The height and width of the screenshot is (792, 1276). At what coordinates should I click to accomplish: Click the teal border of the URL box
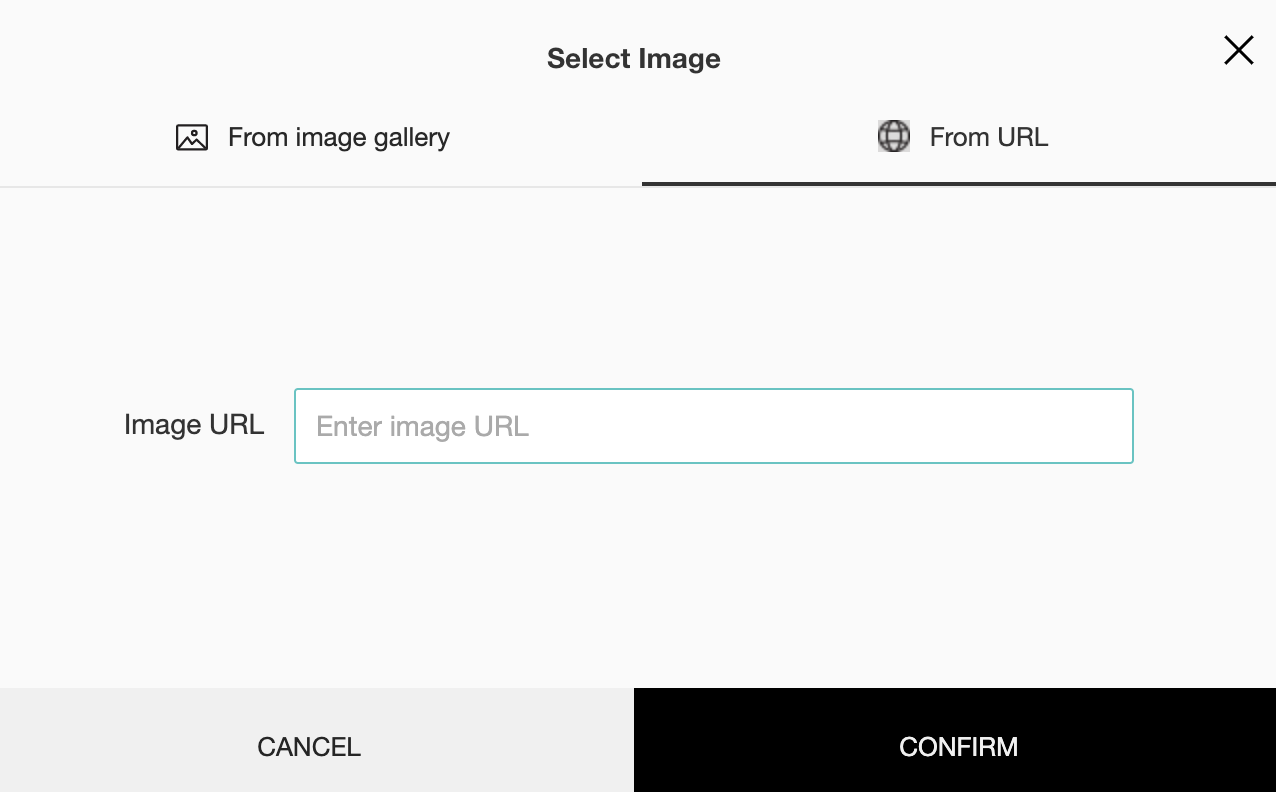(x=712, y=390)
